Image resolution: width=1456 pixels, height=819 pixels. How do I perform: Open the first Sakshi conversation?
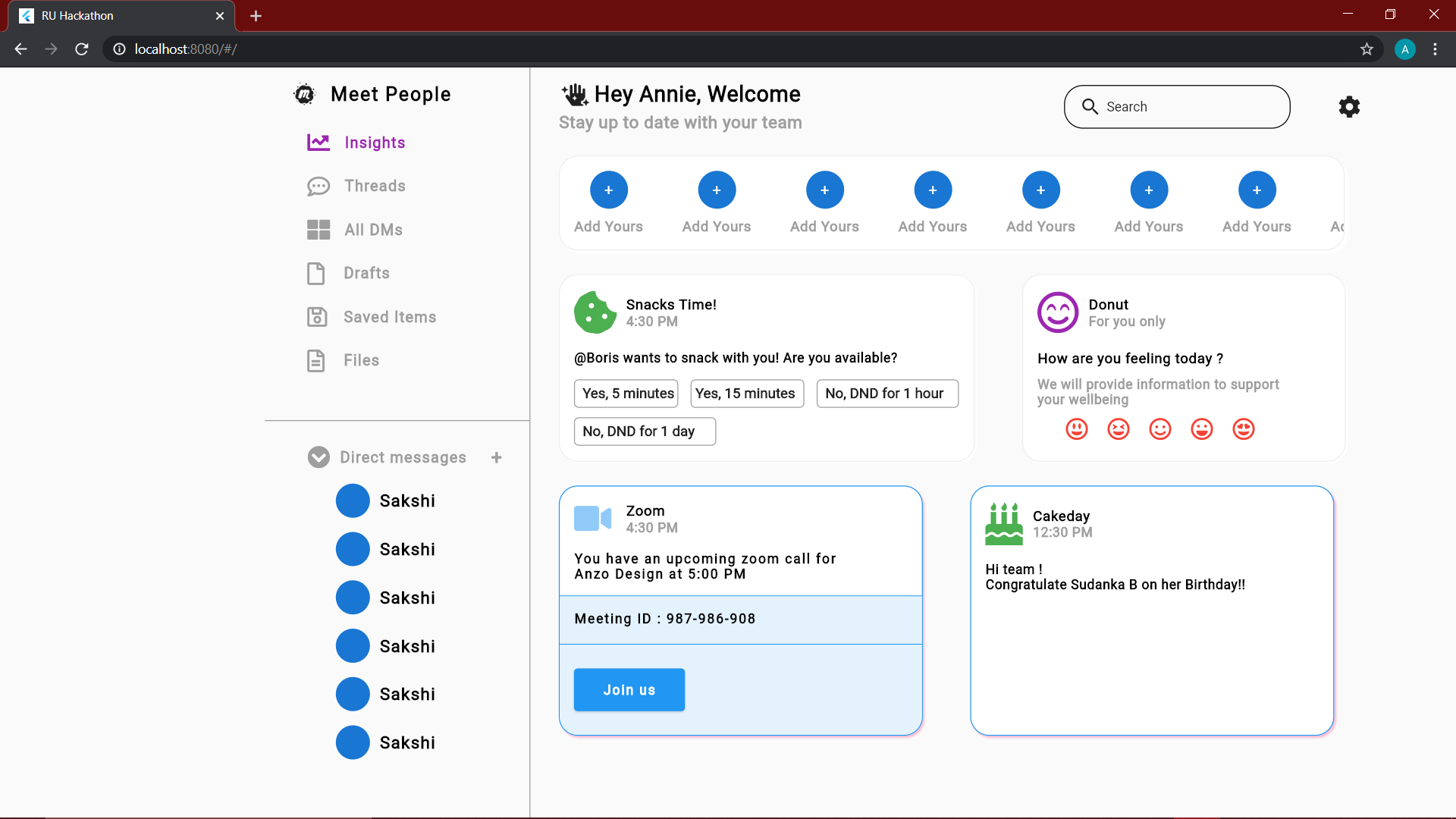tap(406, 500)
